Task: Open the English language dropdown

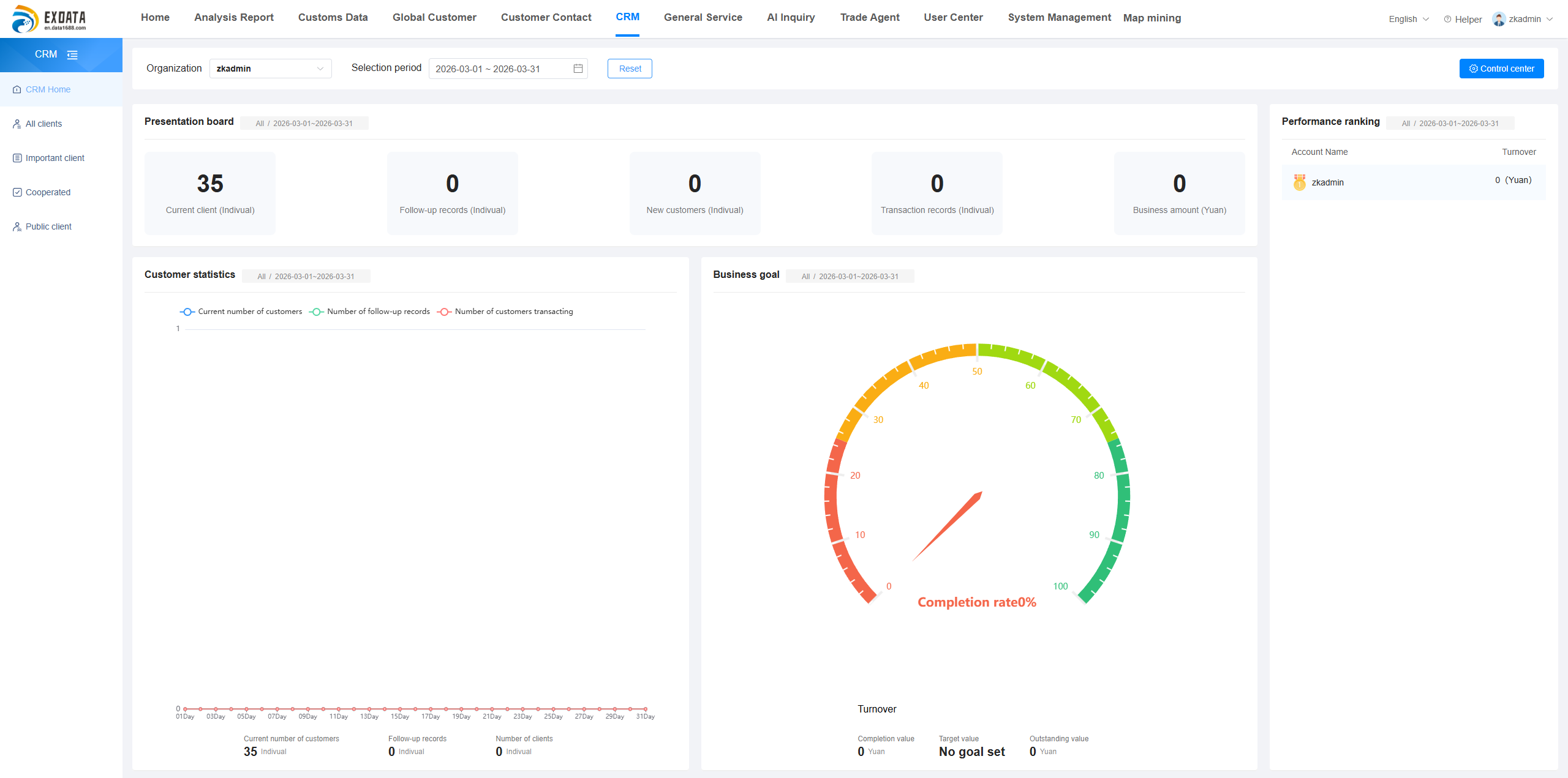Action: point(1407,19)
